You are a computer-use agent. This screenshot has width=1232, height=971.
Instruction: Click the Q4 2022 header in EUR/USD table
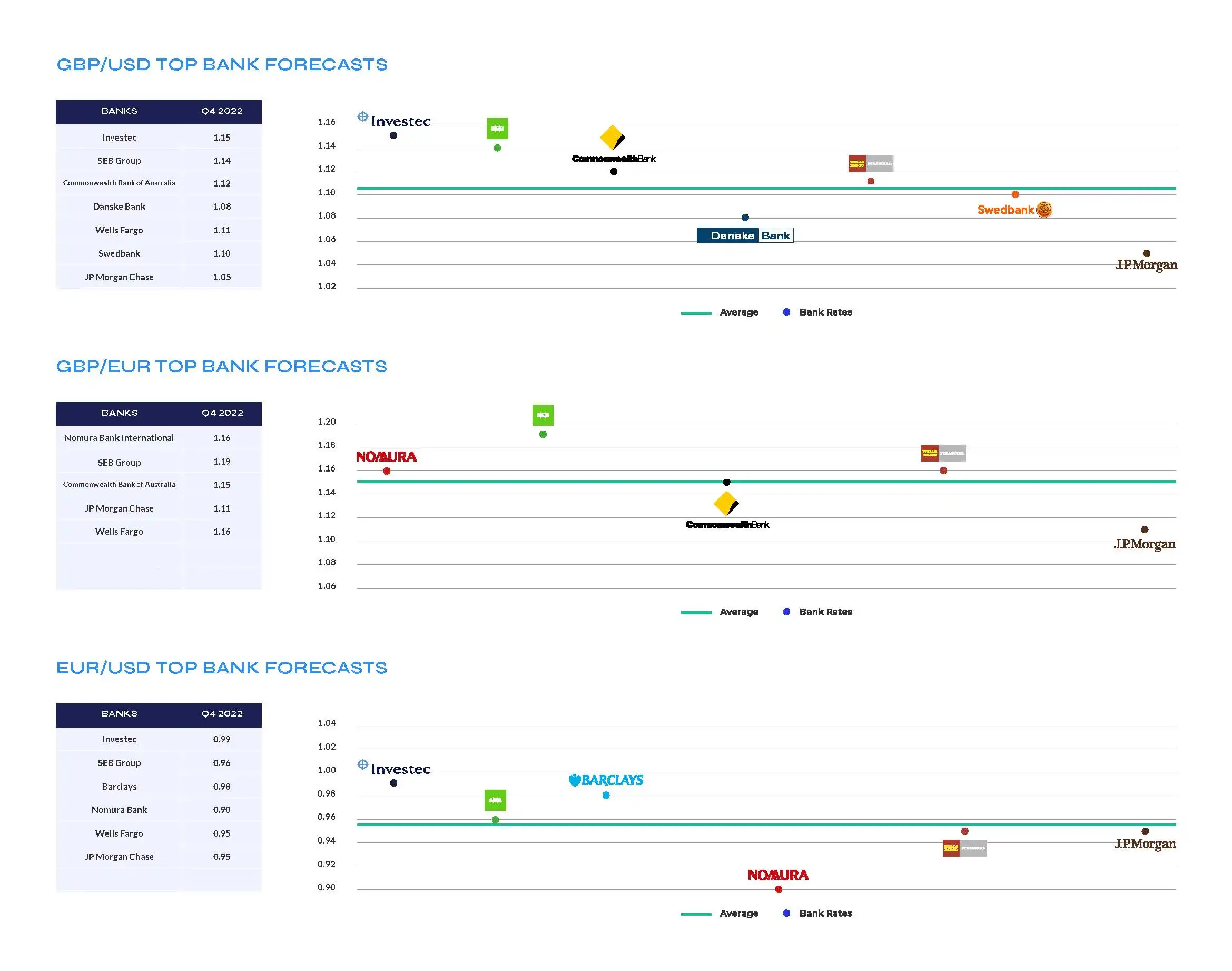tap(222, 713)
